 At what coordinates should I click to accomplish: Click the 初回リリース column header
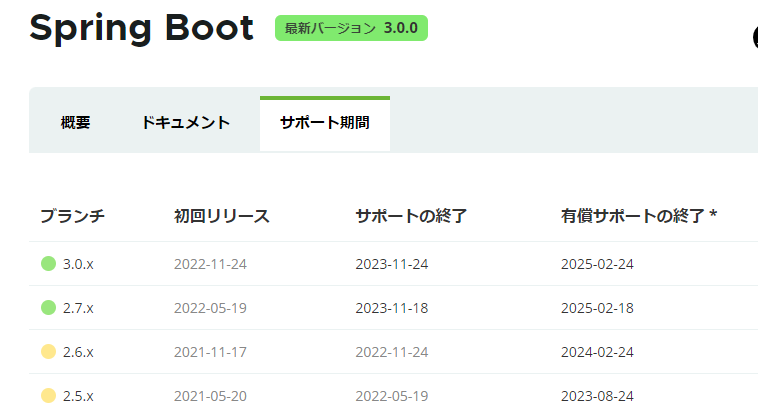pos(222,216)
